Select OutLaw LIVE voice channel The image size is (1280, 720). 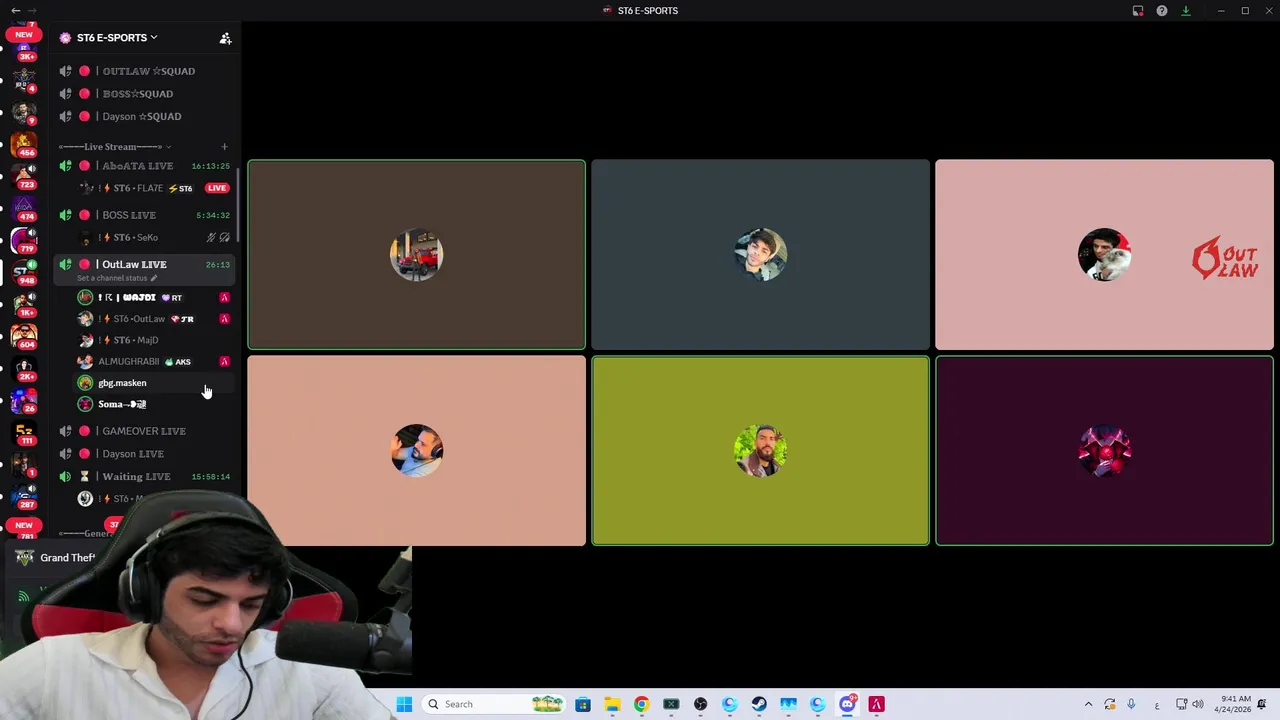(144, 264)
